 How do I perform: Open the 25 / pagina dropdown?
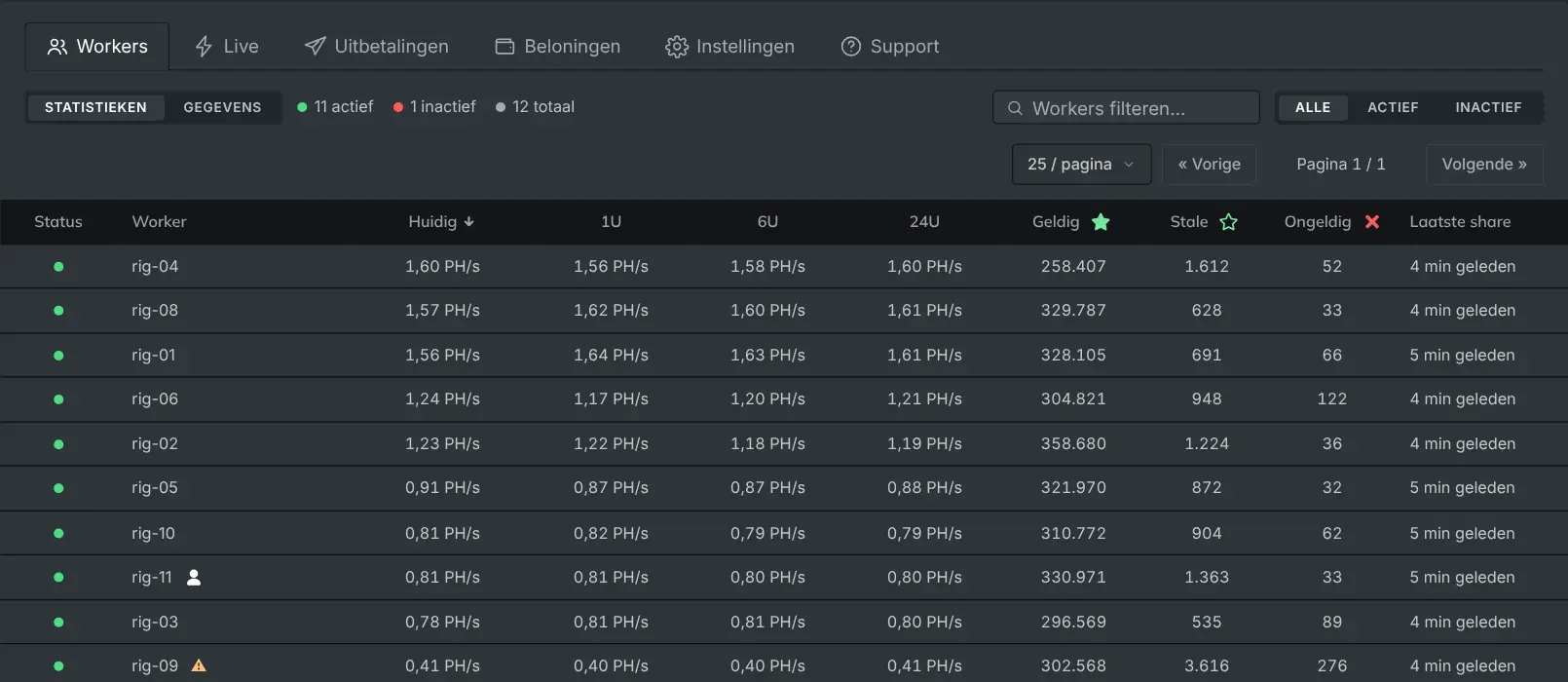pyautogui.click(x=1081, y=165)
